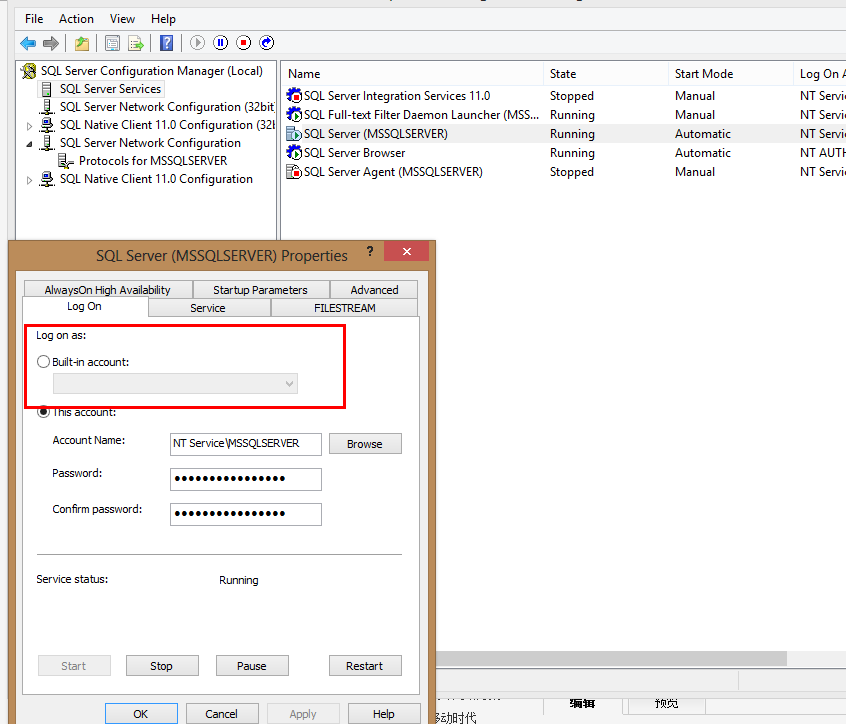This screenshot has width=846, height=724.
Task: Click the Confirm password input field
Action: pyautogui.click(x=246, y=514)
